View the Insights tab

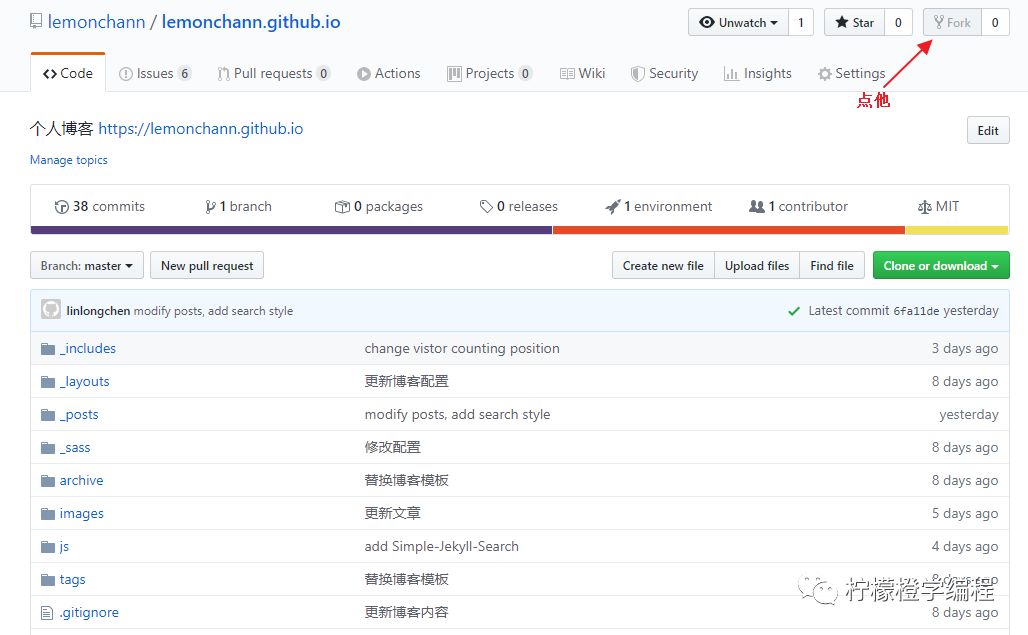click(757, 73)
